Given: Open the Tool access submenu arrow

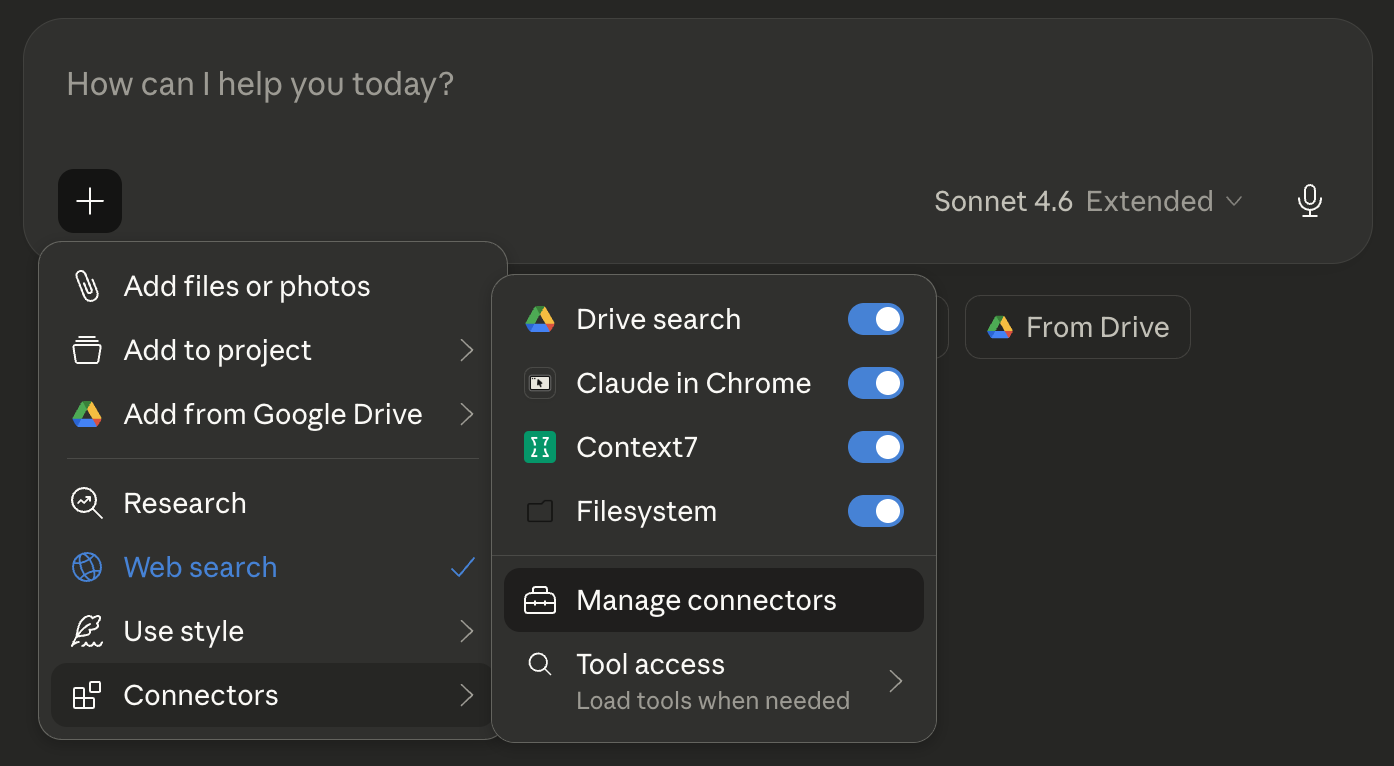Looking at the screenshot, I should (x=896, y=681).
